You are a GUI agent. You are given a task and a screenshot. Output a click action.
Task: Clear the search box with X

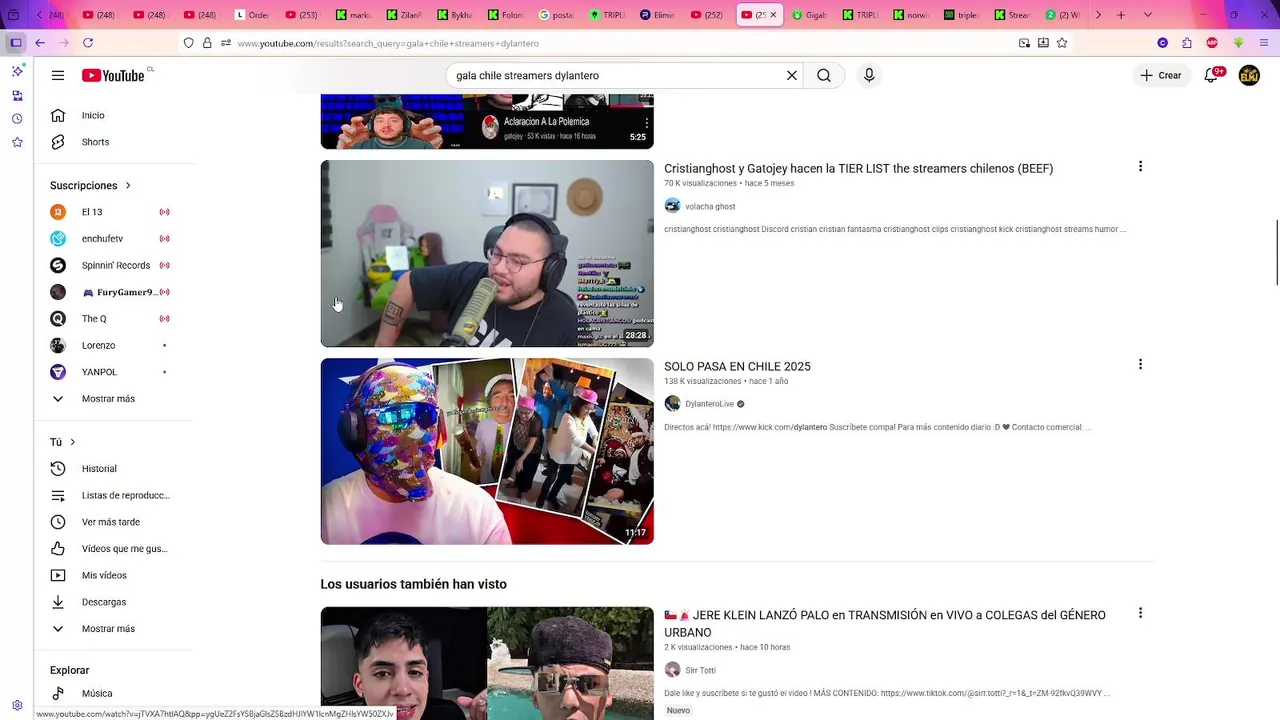tap(792, 75)
